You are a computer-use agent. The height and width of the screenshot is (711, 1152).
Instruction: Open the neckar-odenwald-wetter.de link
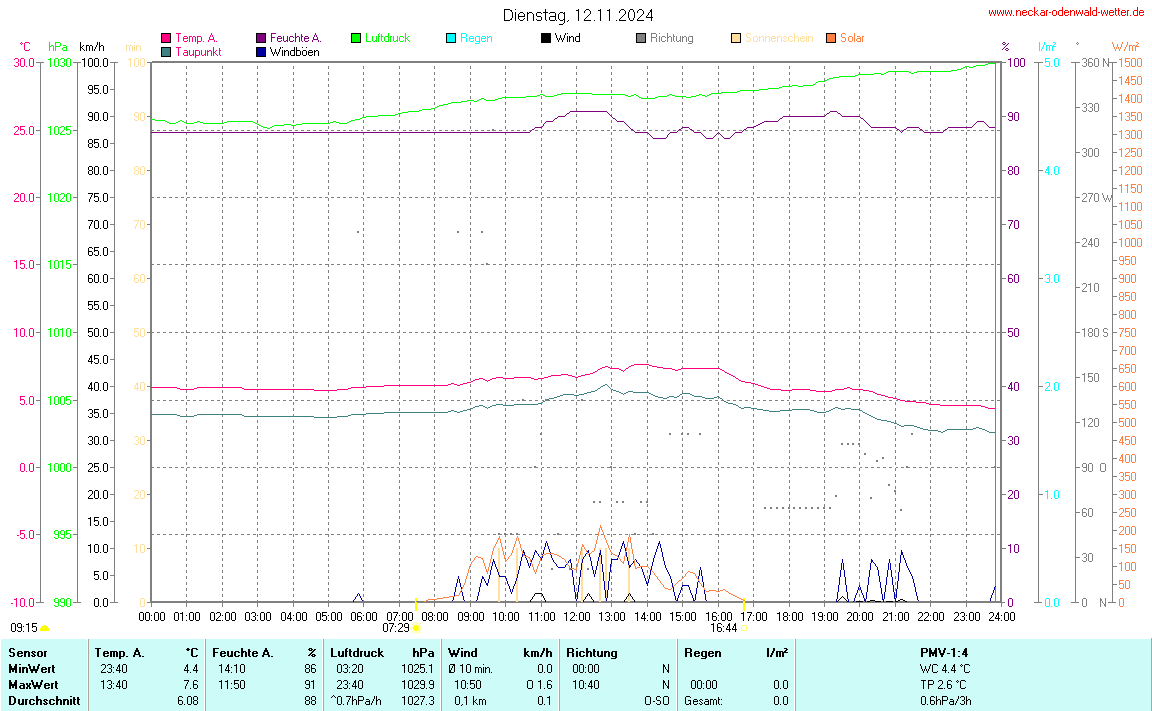point(1065,12)
